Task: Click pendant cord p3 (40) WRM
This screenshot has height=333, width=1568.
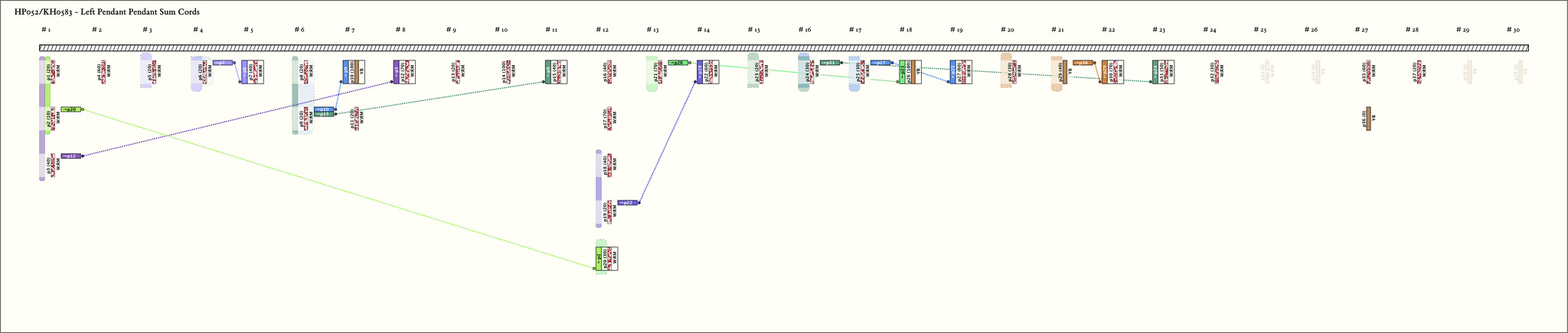Action: 53,165
